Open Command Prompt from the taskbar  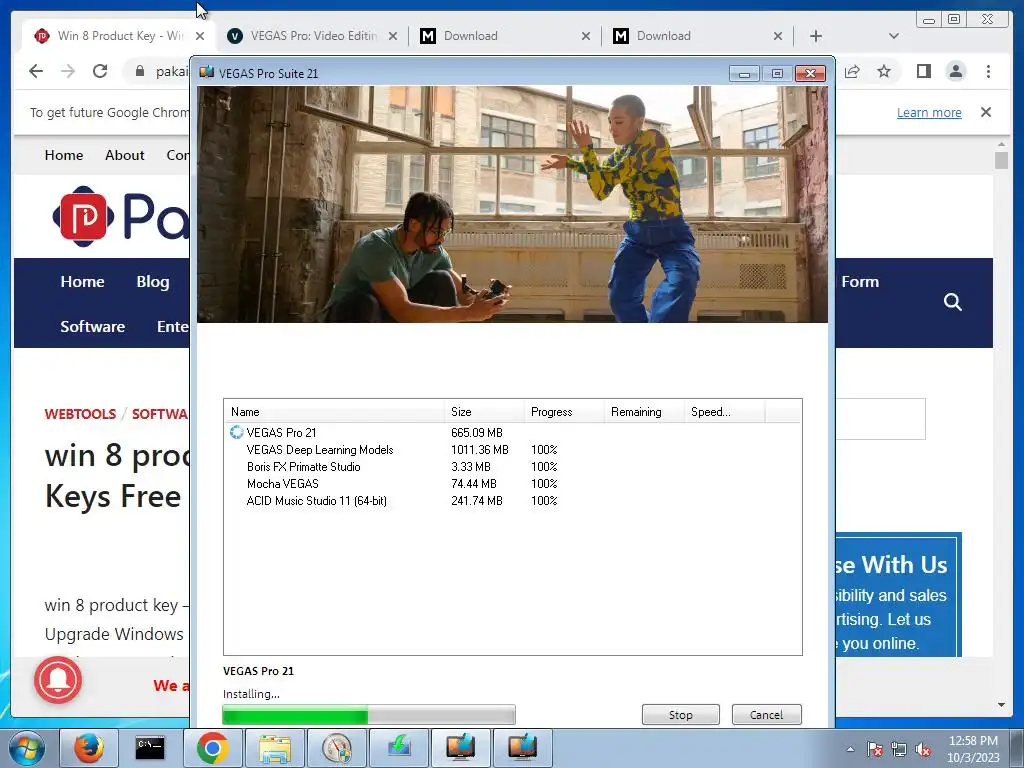coord(150,748)
